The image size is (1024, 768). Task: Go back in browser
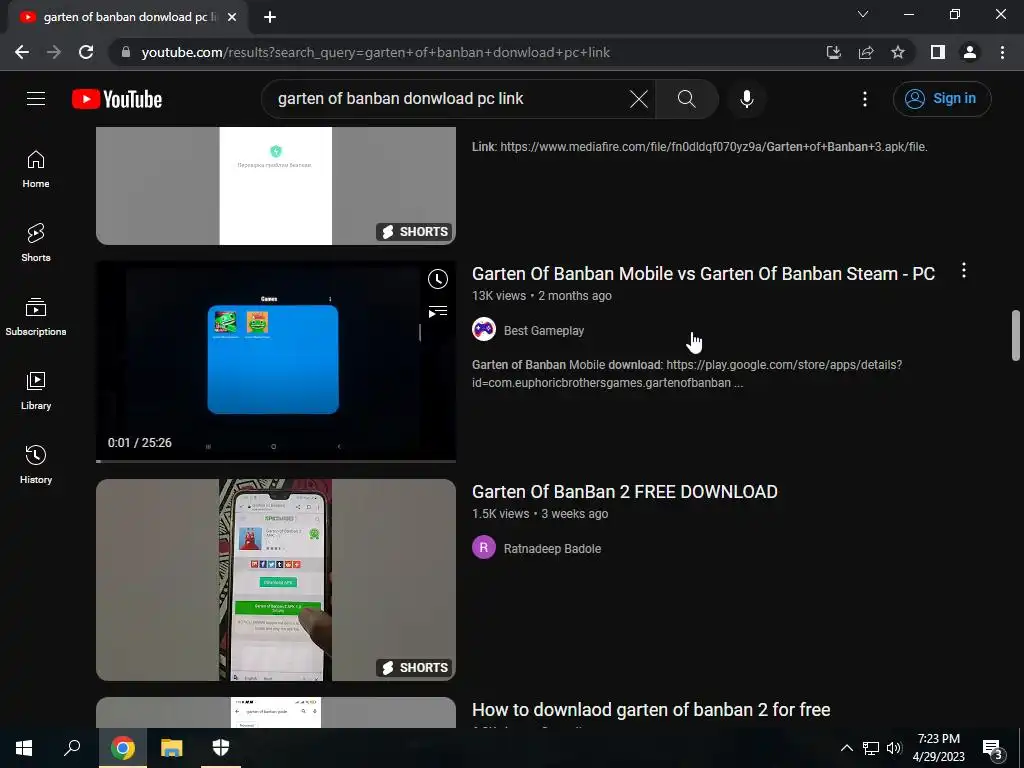[22, 52]
